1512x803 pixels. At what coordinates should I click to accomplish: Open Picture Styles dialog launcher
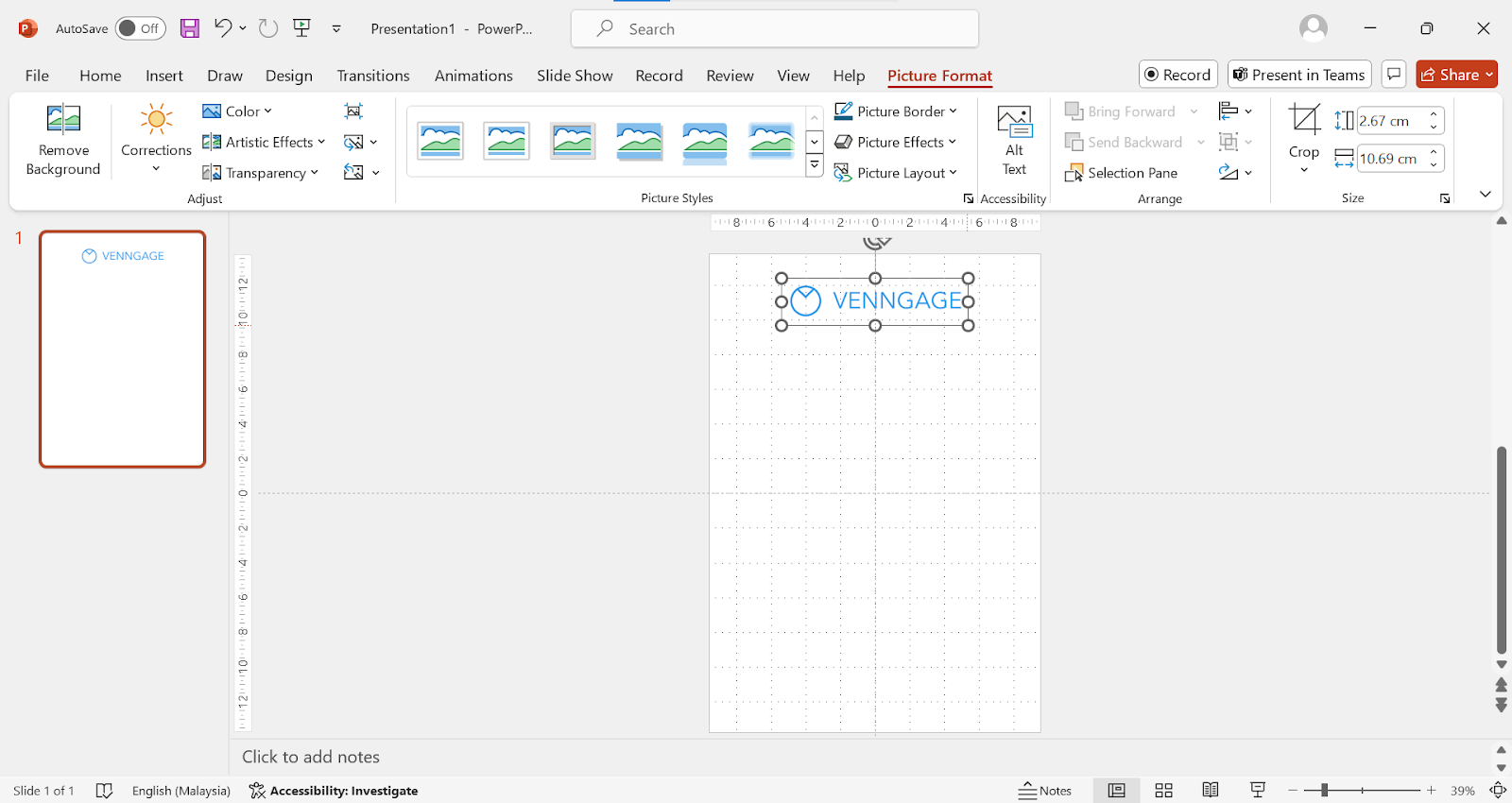(969, 198)
